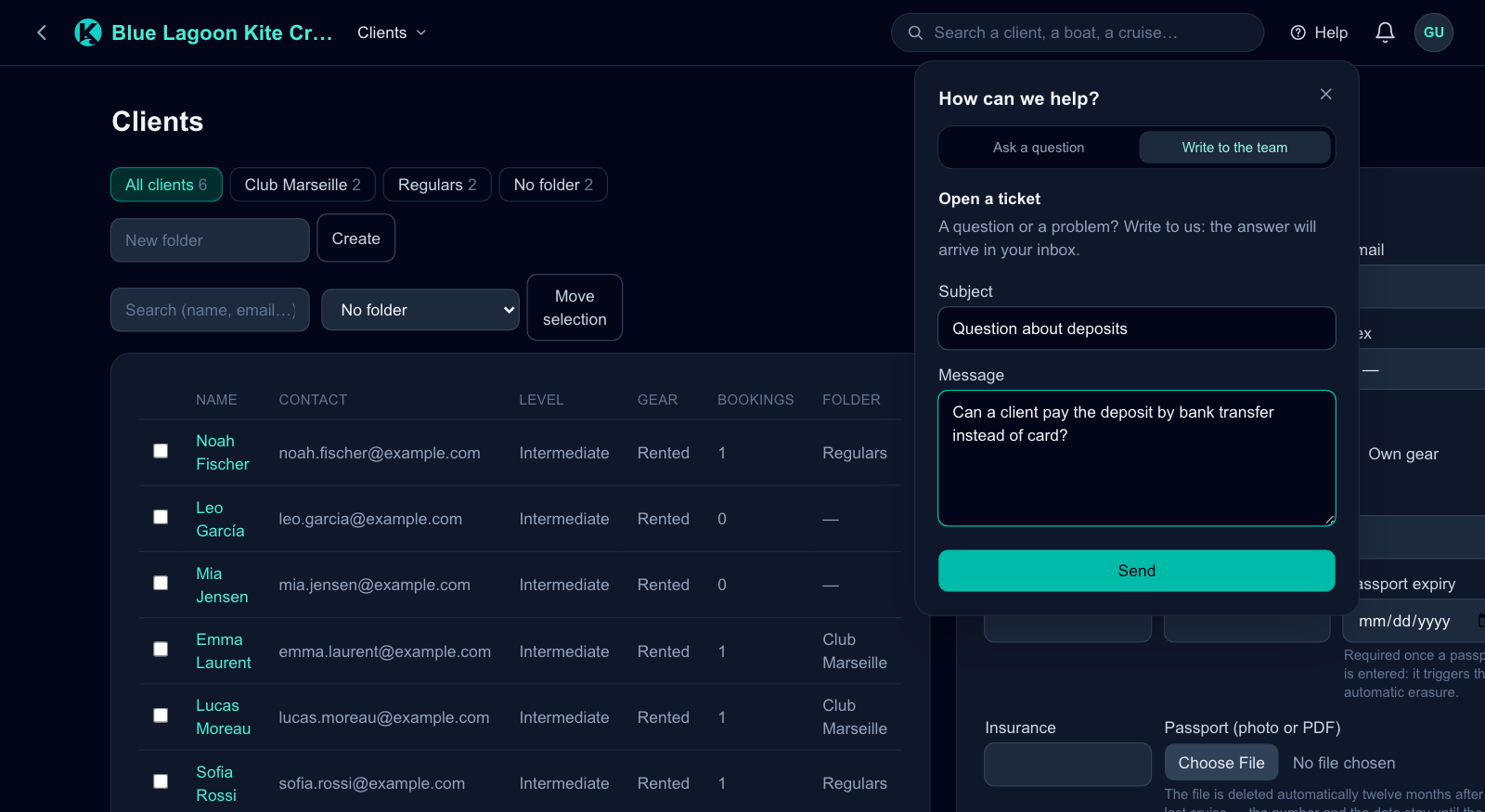
Task: Open Noah Fischer's client profile
Action: click(x=223, y=452)
